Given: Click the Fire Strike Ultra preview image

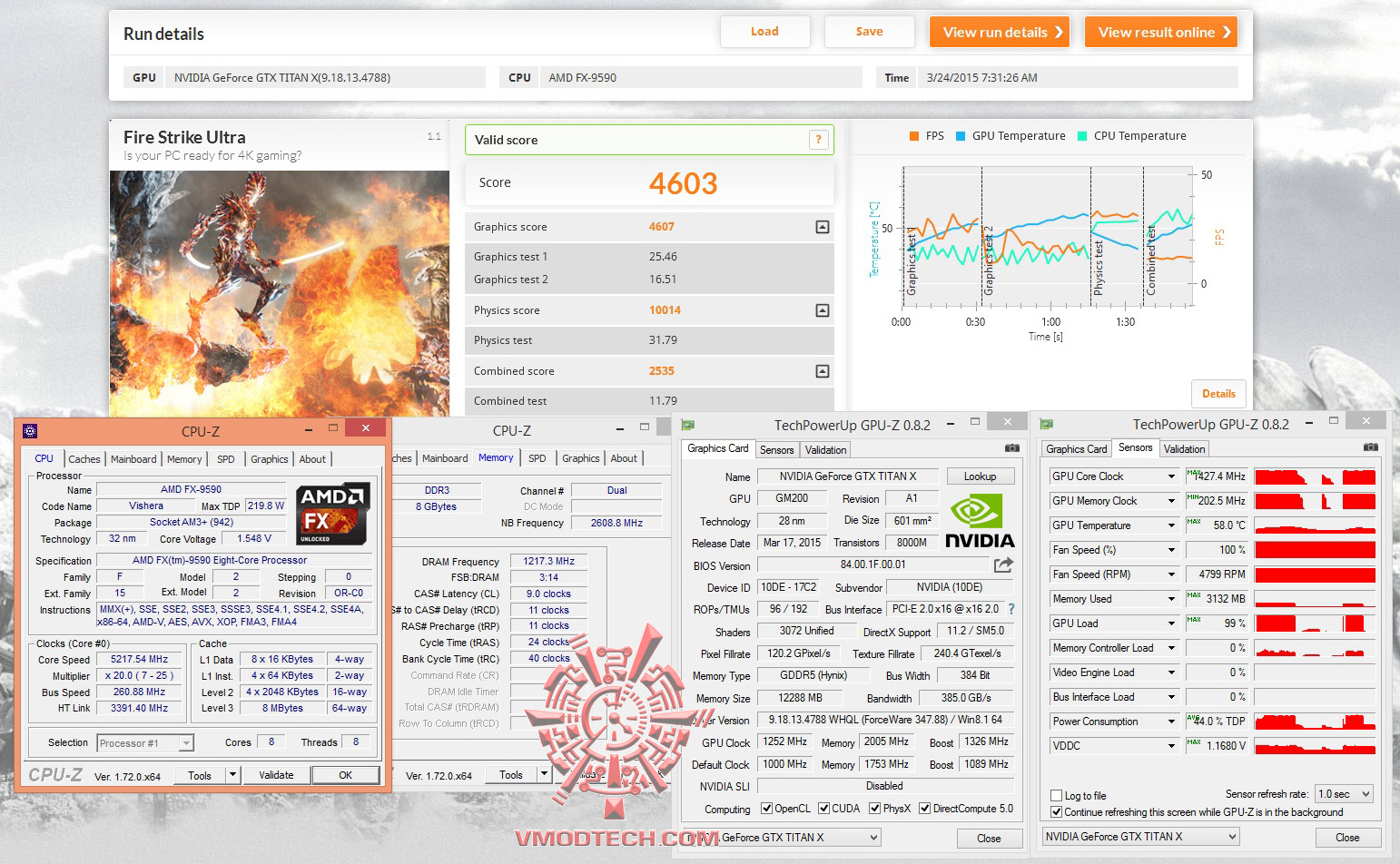Looking at the screenshot, I should 280,294.
